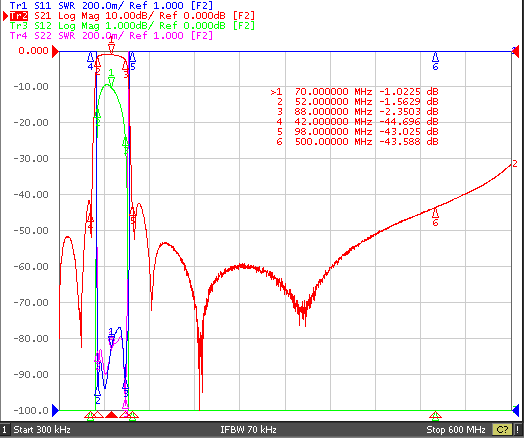
Task: Click the solid red active marker on frequency axis
Action: tap(111, 415)
